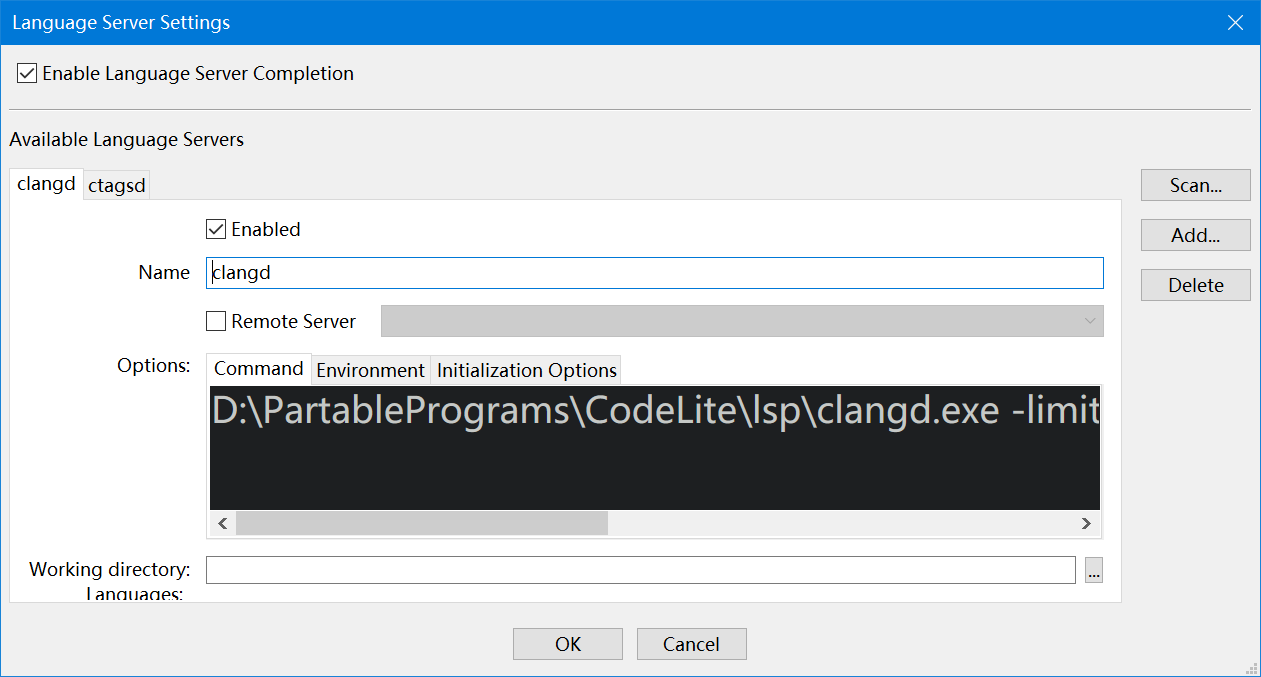Click the right arrow of the horizontal scrollbar
Image resolution: width=1261 pixels, height=677 pixels.
[x=1086, y=523]
